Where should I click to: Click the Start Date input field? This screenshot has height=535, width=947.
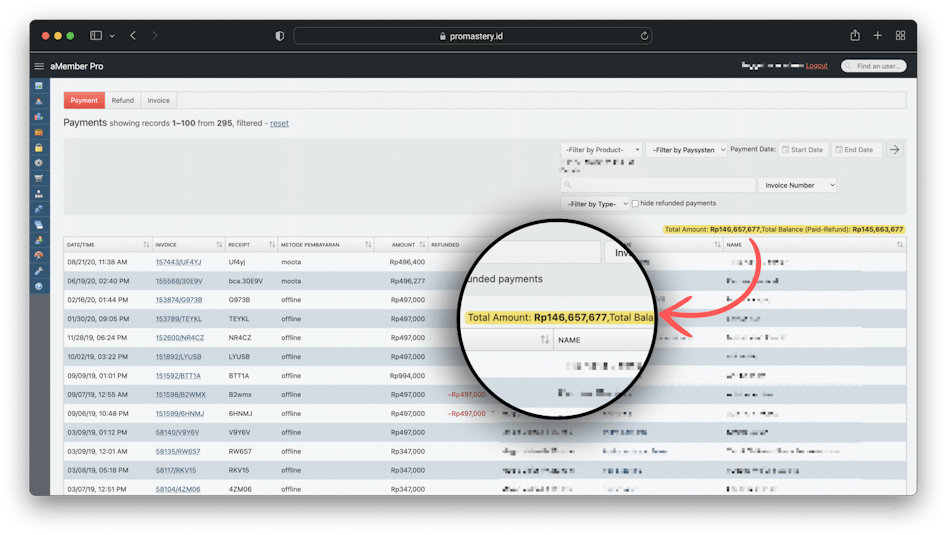tap(803, 150)
